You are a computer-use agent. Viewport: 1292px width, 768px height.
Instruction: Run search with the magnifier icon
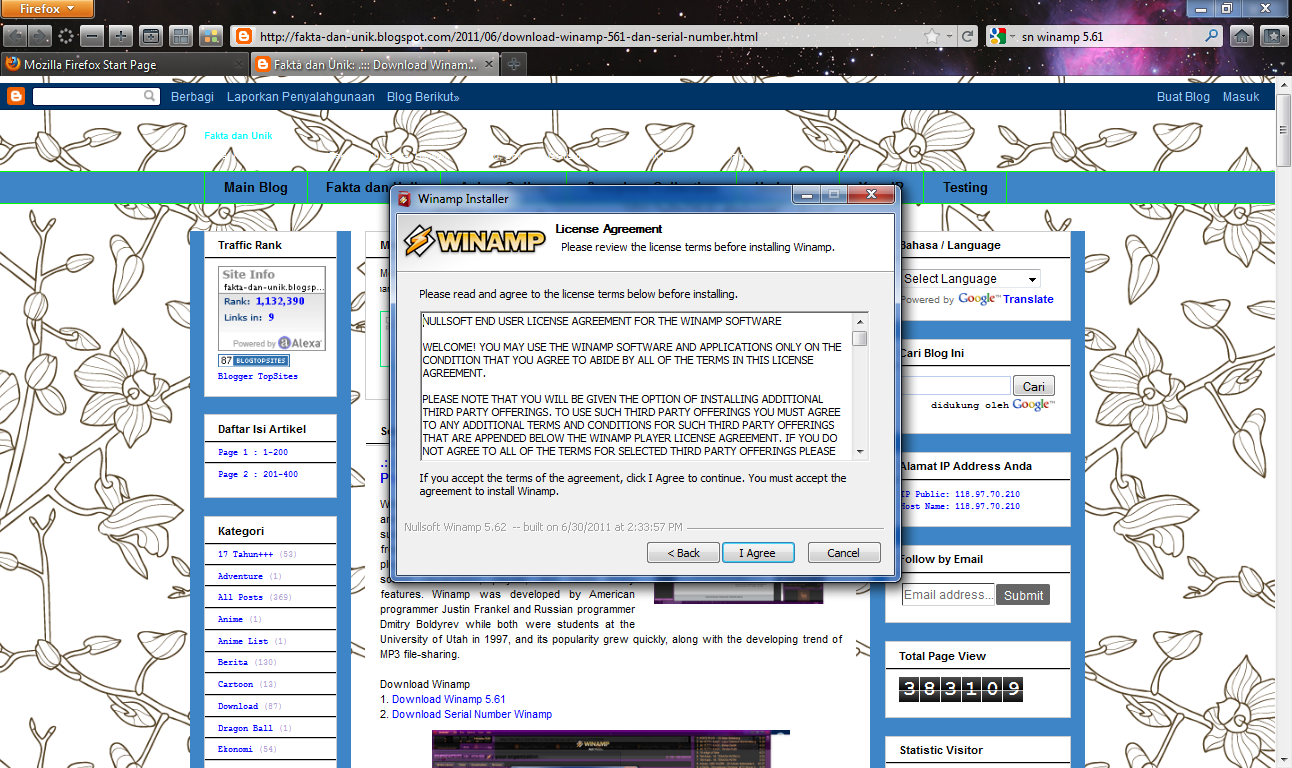click(x=1212, y=37)
